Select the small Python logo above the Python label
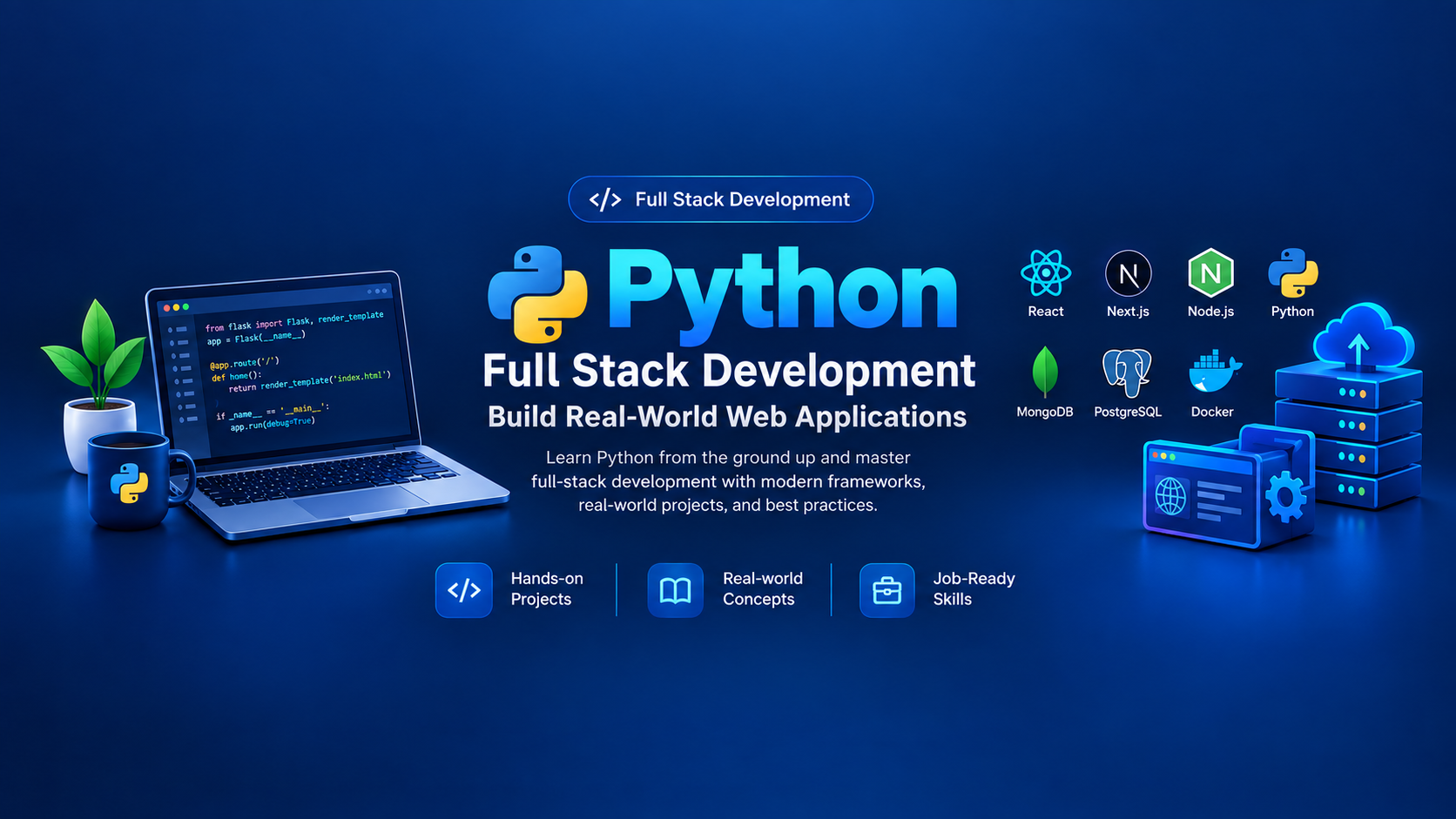Viewport: 1456px width, 819px height. coord(1292,274)
